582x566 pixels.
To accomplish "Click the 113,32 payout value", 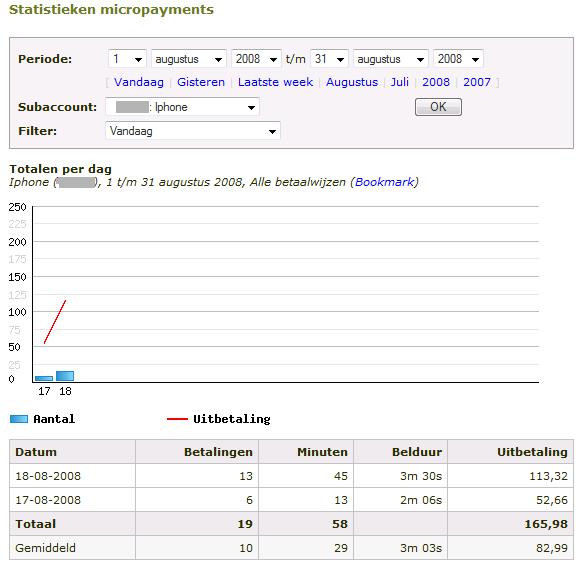I will coord(549,476).
